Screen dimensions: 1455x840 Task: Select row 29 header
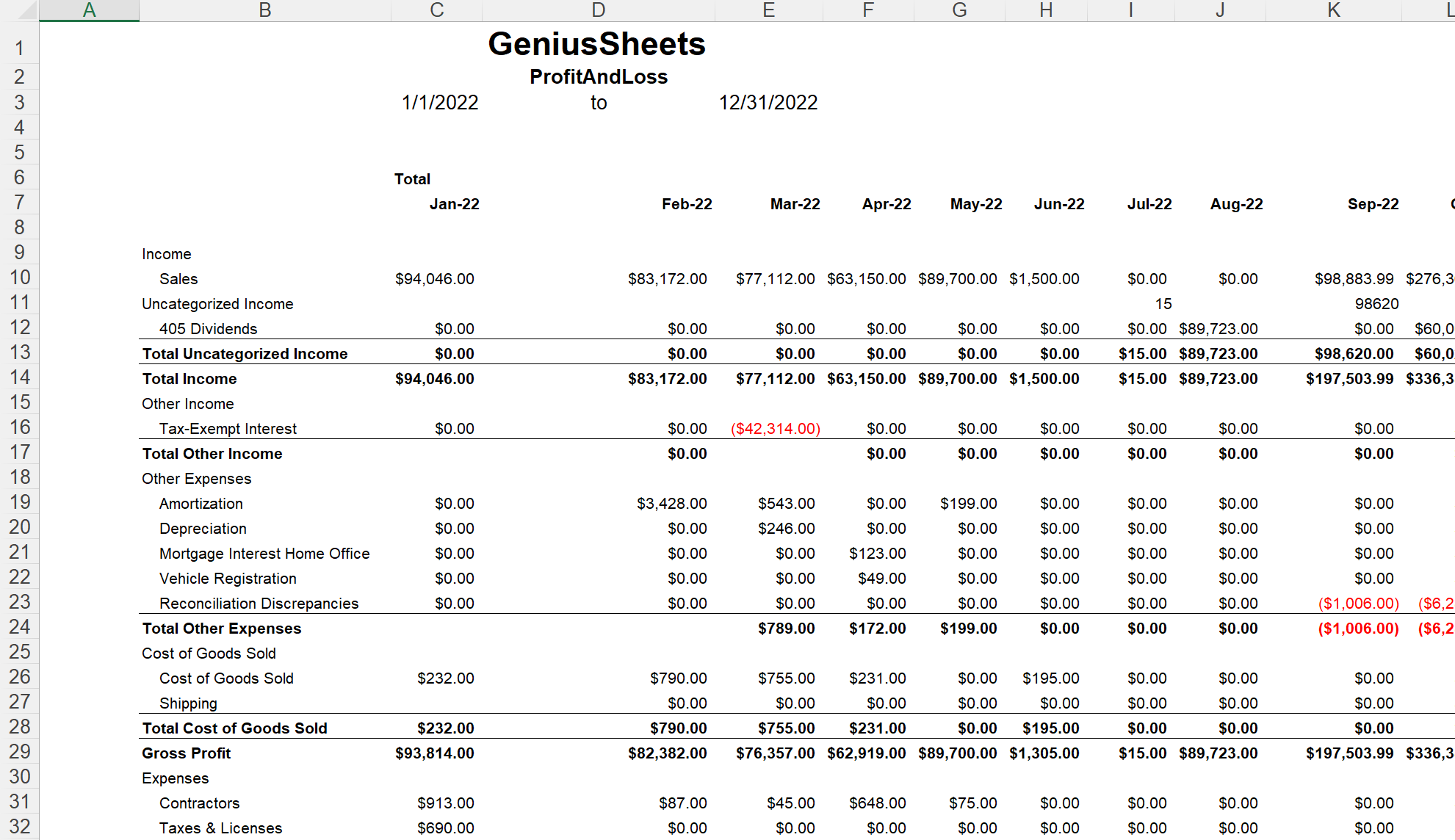[20, 752]
